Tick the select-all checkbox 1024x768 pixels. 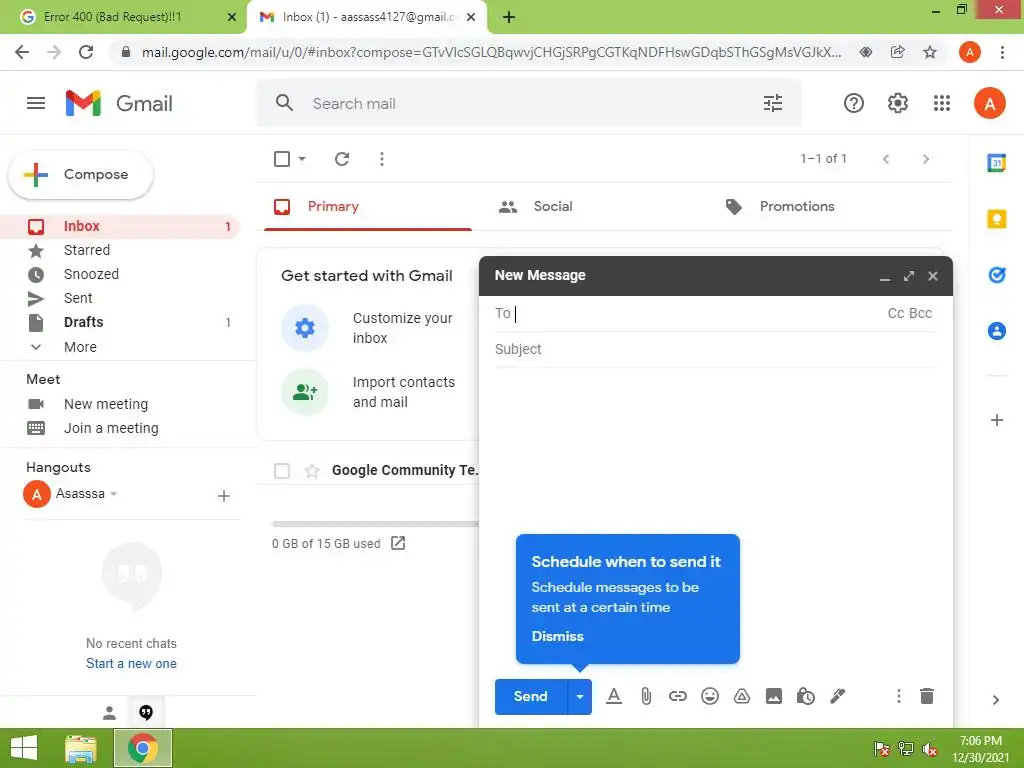(282, 159)
